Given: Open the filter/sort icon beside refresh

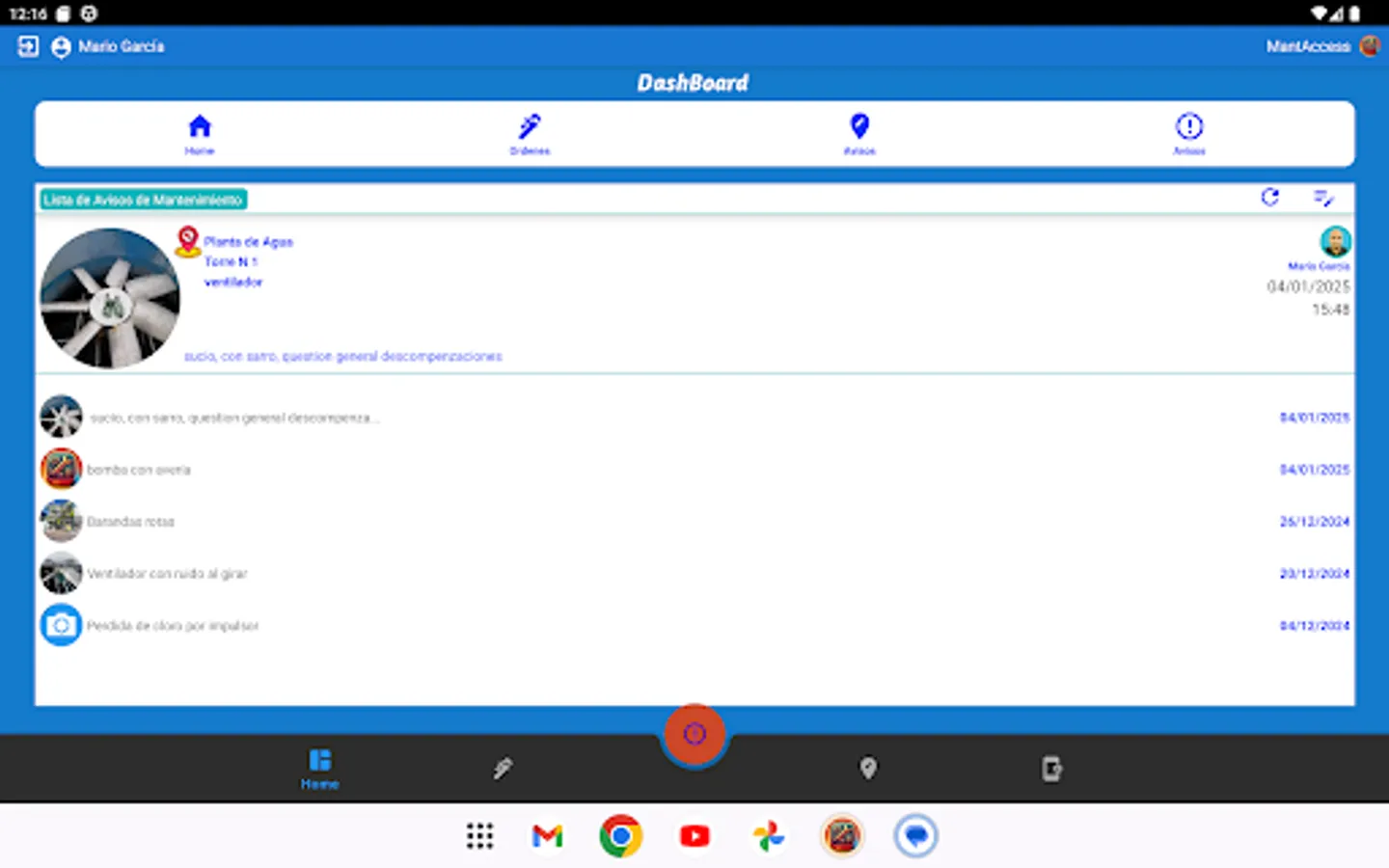Looking at the screenshot, I should (x=1324, y=197).
